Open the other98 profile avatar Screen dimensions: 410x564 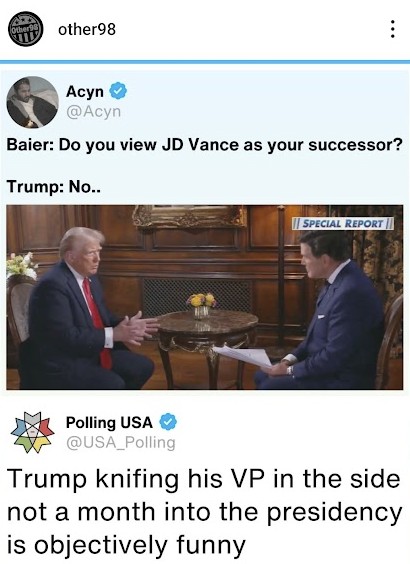coord(26,29)
